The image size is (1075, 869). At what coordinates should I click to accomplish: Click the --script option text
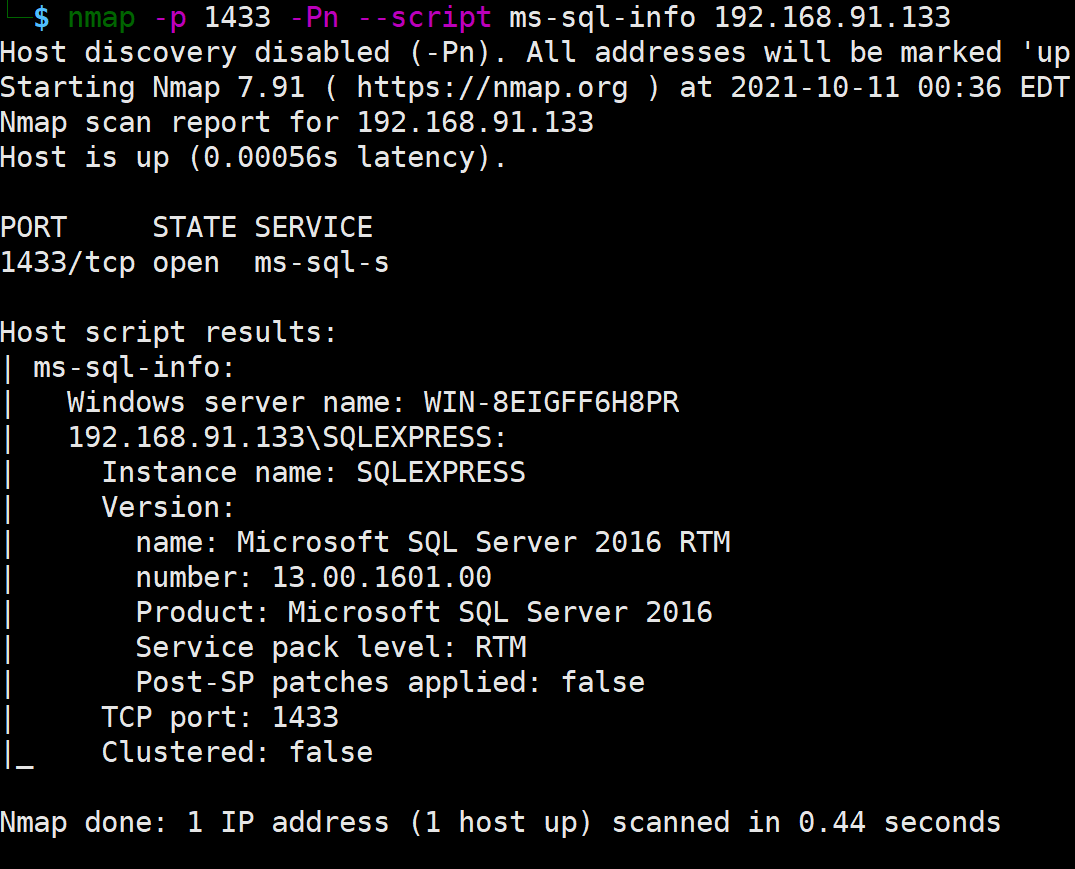click(425, 17)
